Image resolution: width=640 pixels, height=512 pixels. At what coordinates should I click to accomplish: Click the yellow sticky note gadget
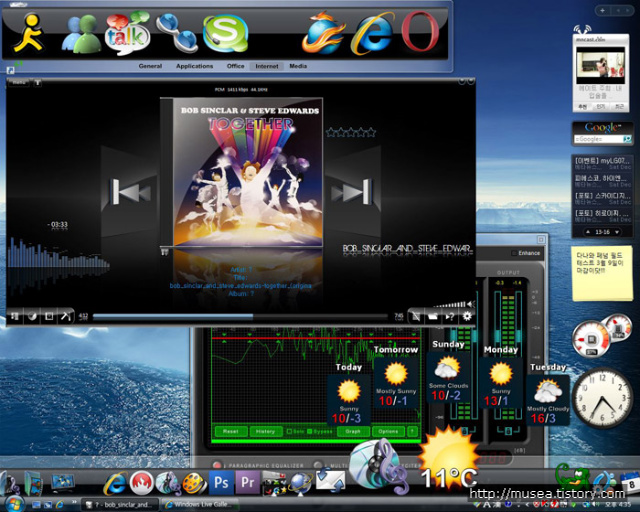[601, 273]
